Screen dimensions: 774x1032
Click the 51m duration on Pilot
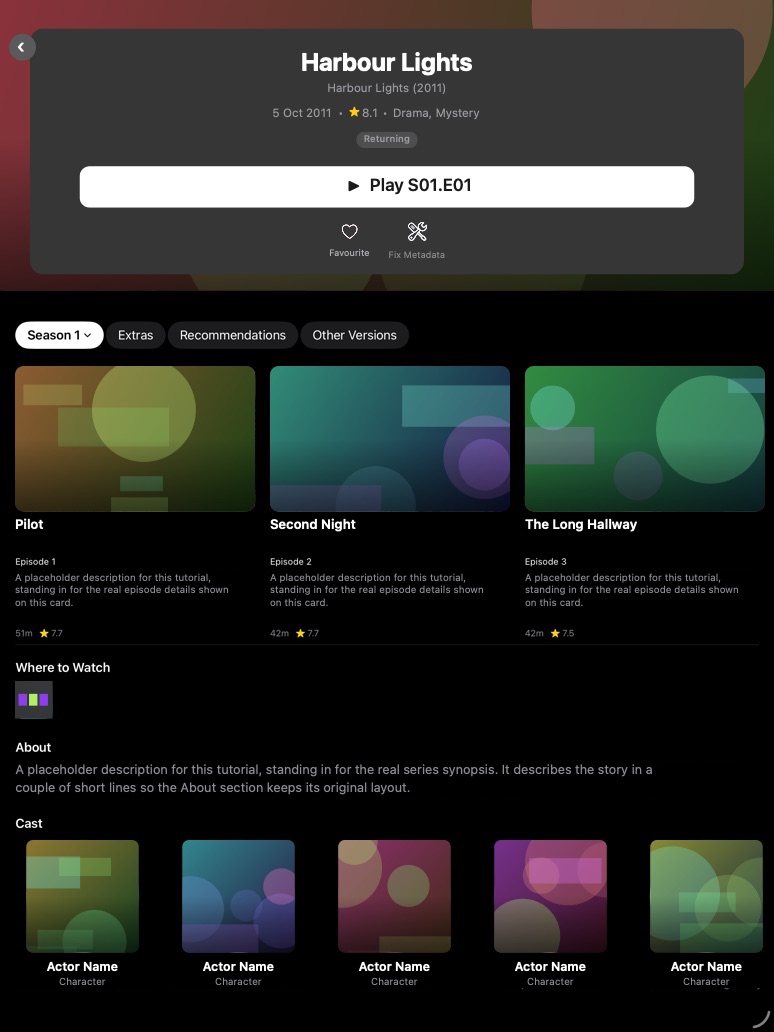[24, 633]
